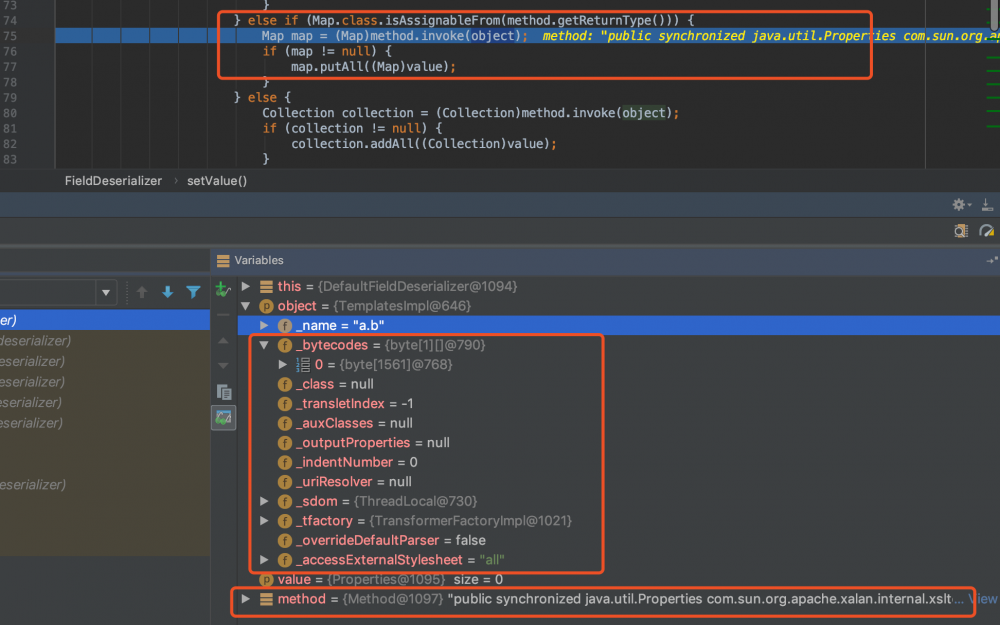This screenshot has height=625, width=1000.
Task: Open the gear icon's dropdown arrow
Action: pos(969,204)
